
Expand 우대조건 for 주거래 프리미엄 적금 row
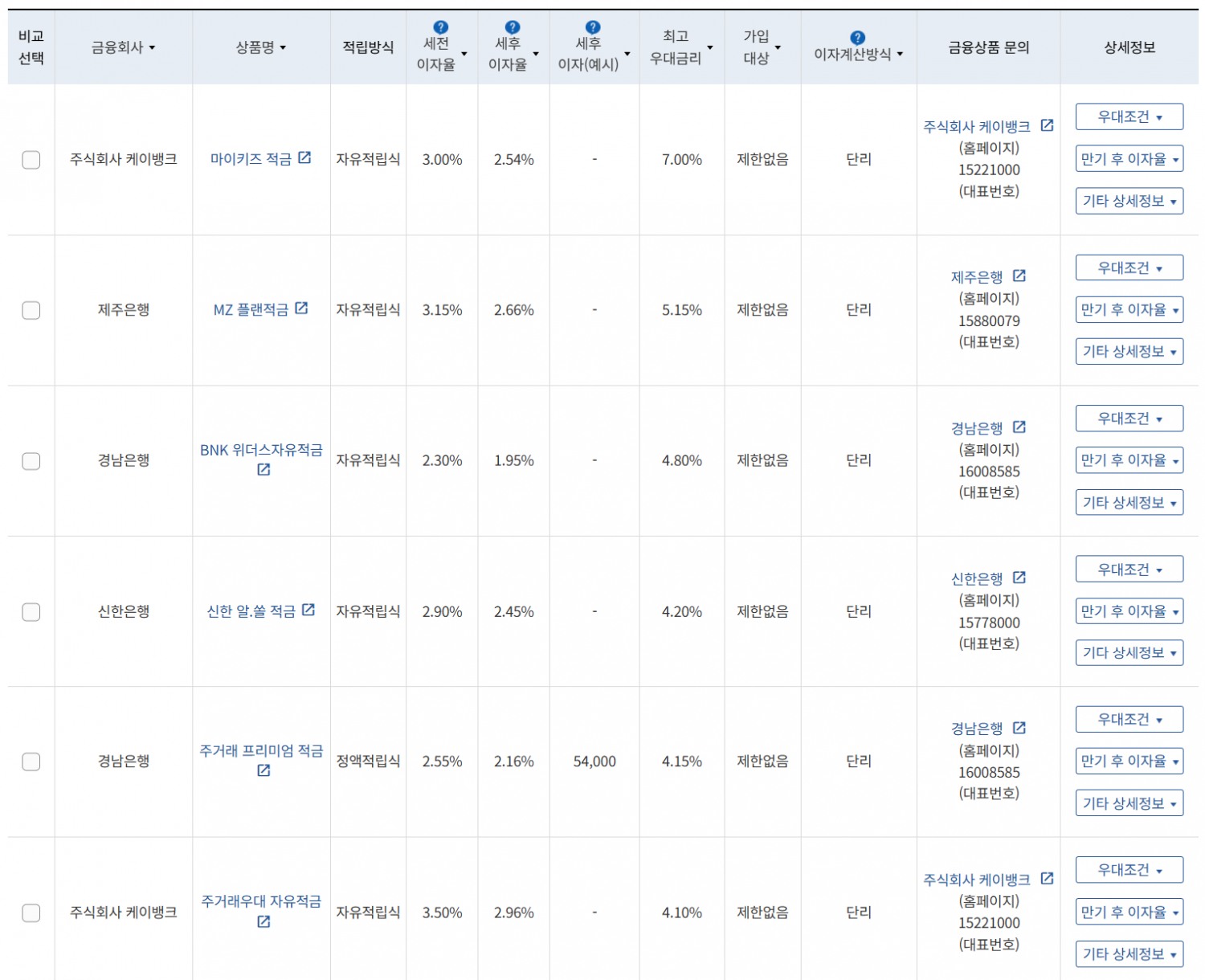coord(1129,719)
